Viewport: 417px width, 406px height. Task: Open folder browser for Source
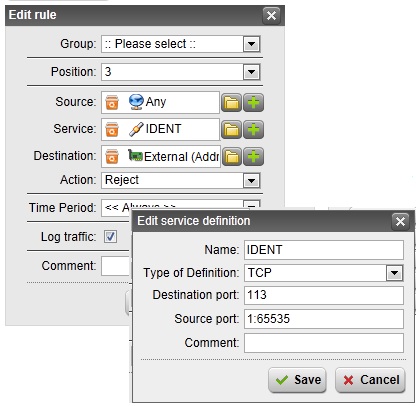(231, 102)
